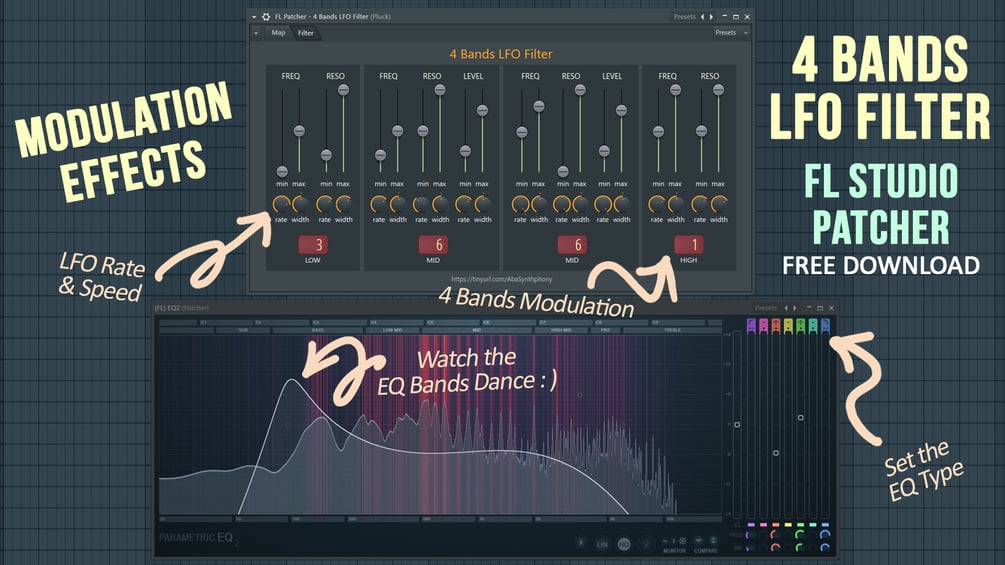Switch to the Filter tab in Patcher
Image resolution: width=1005 pixels, height=565 pixels.
(x=306, y=33)
